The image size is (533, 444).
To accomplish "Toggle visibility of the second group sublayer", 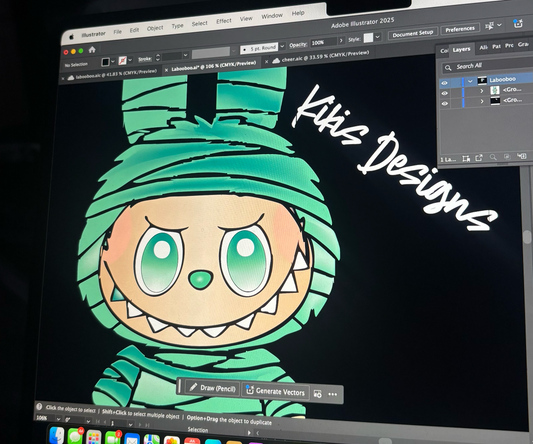I will 445,104.
